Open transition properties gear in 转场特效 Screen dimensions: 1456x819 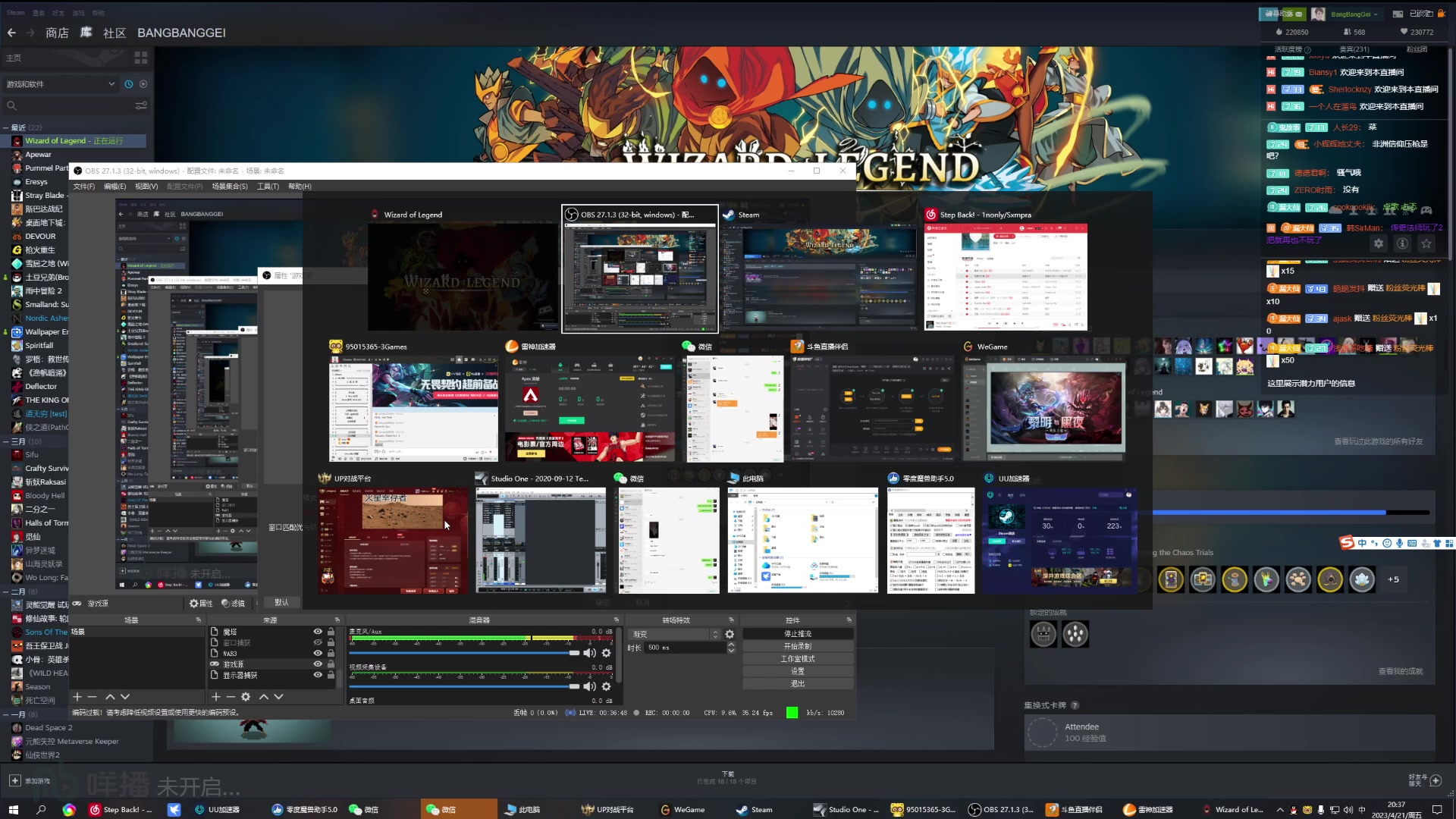730,635
